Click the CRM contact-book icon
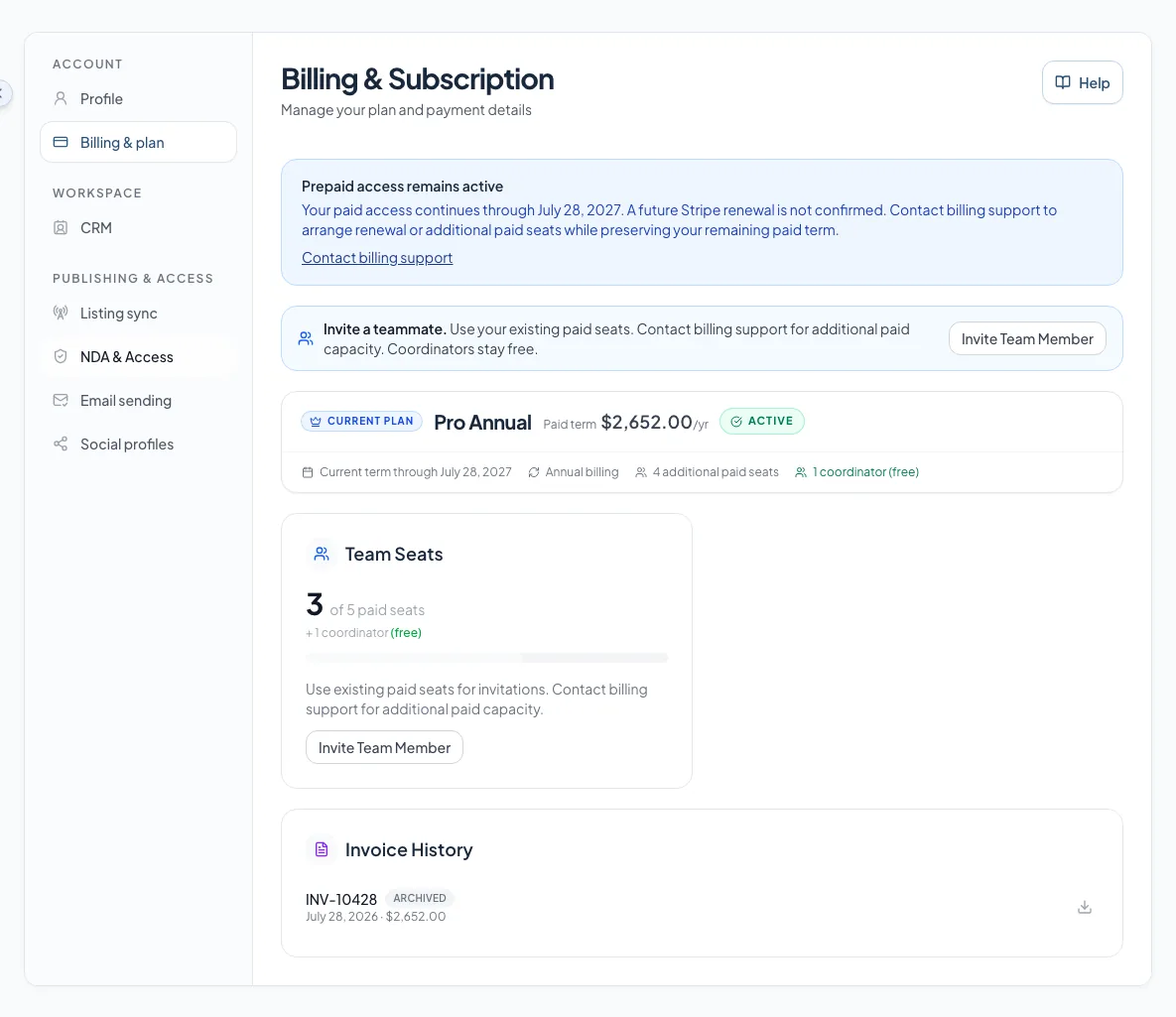The height and width of the screenshot is (1017, 1176). click(x=61, y=228)
